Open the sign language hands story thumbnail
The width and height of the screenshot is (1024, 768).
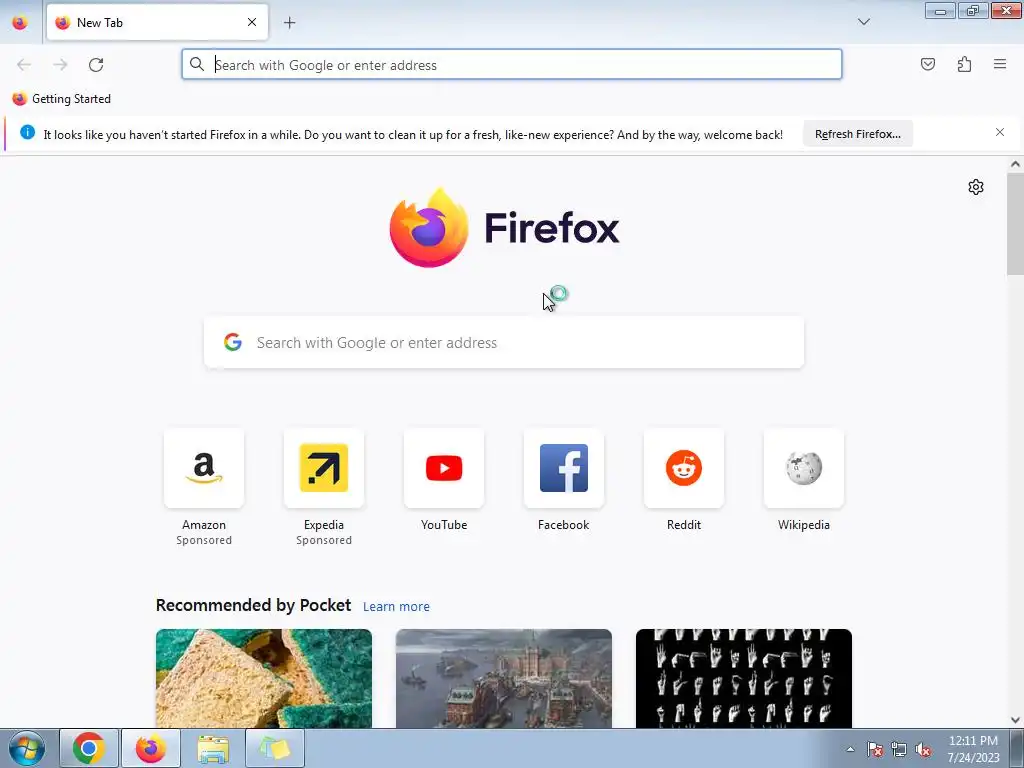(744, 679)
